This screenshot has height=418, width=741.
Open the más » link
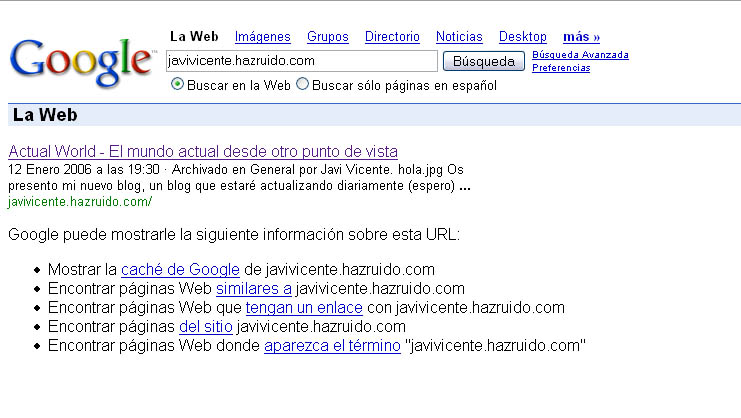point(581,37)
